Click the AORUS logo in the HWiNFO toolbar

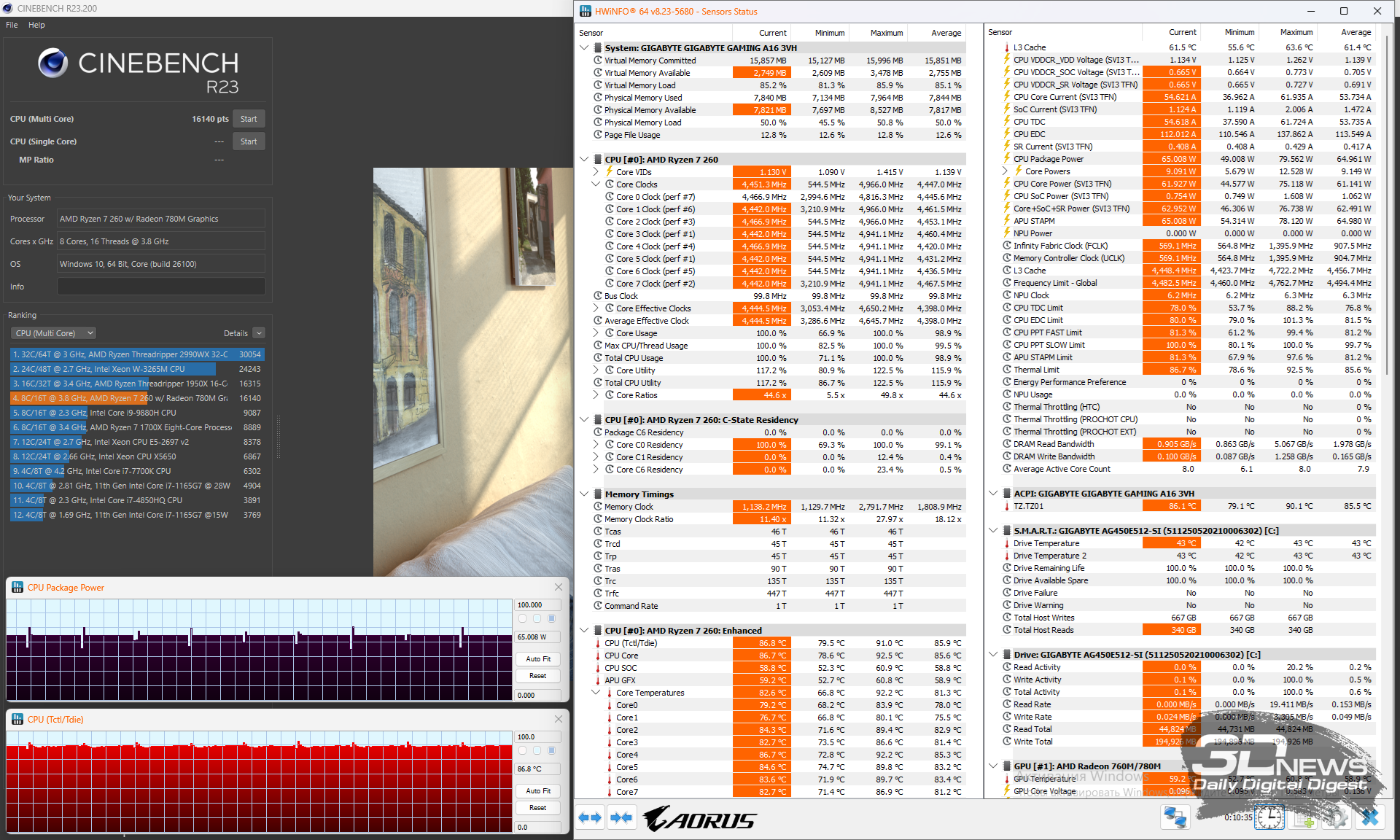(700, 819)
